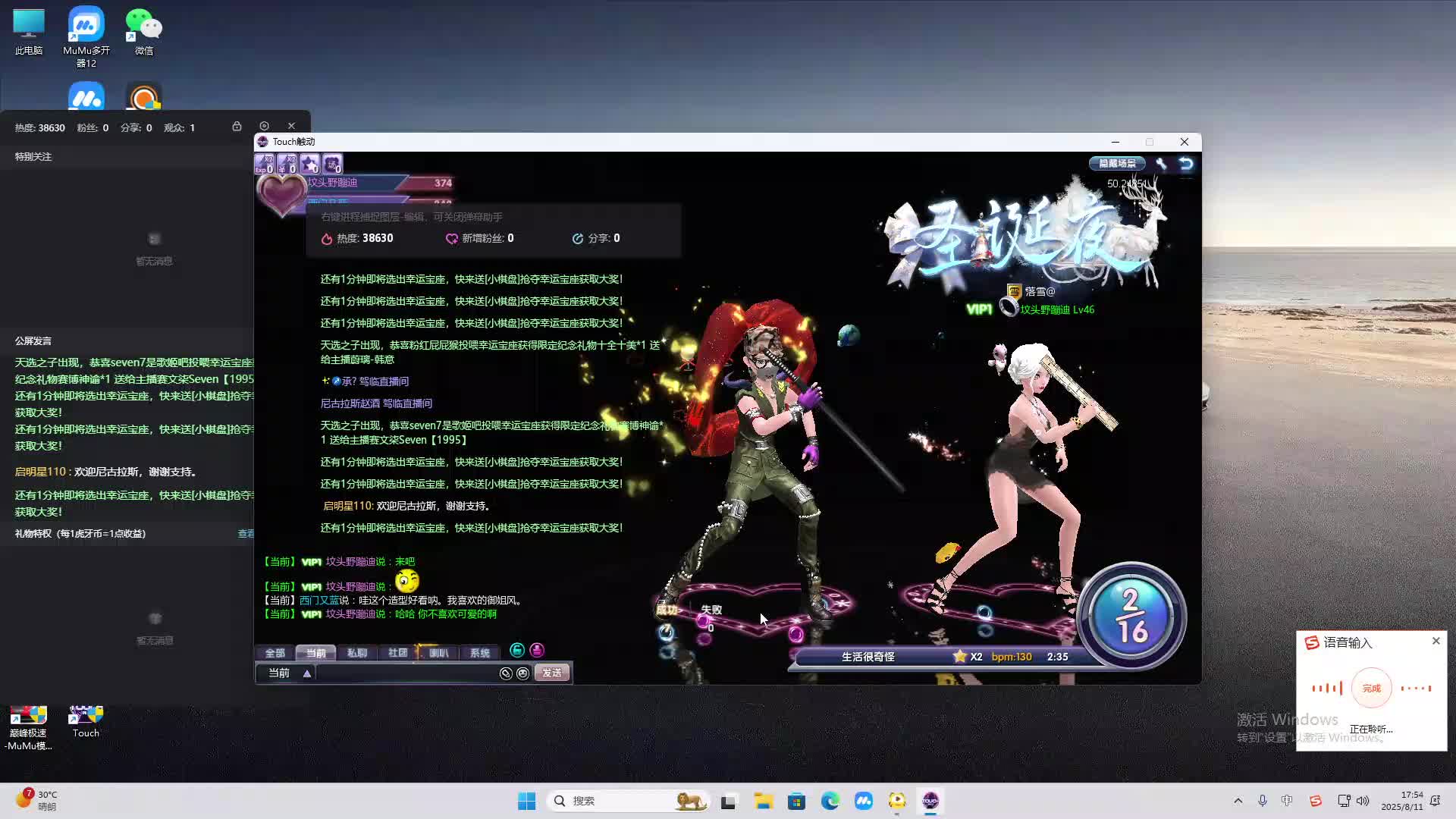
Task: Click the 发送 send button
Action: click(551, 673)
